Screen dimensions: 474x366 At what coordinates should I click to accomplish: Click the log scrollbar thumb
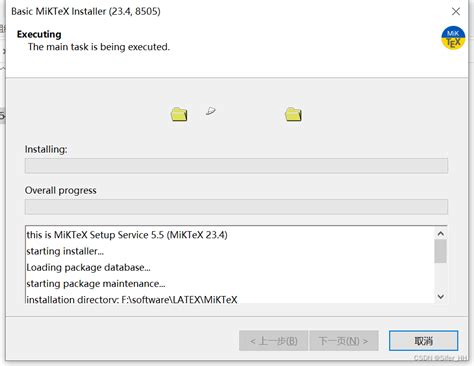point(441,251)
